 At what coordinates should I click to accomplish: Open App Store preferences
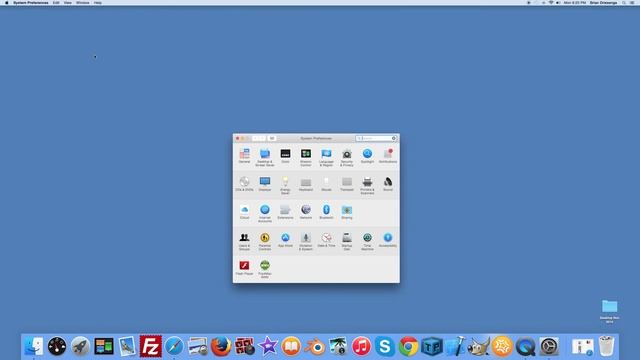(x=285, y=240)
